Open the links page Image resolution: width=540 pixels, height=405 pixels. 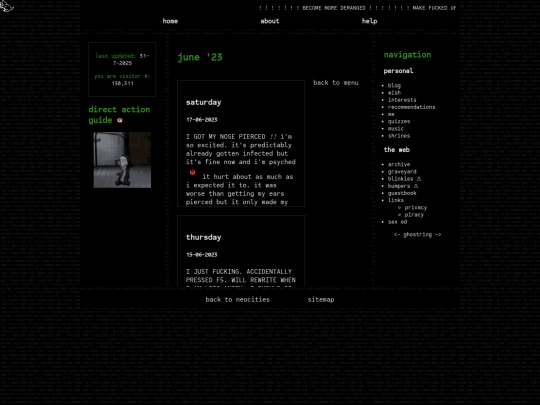pyautogui.click(x=396, y=200)
